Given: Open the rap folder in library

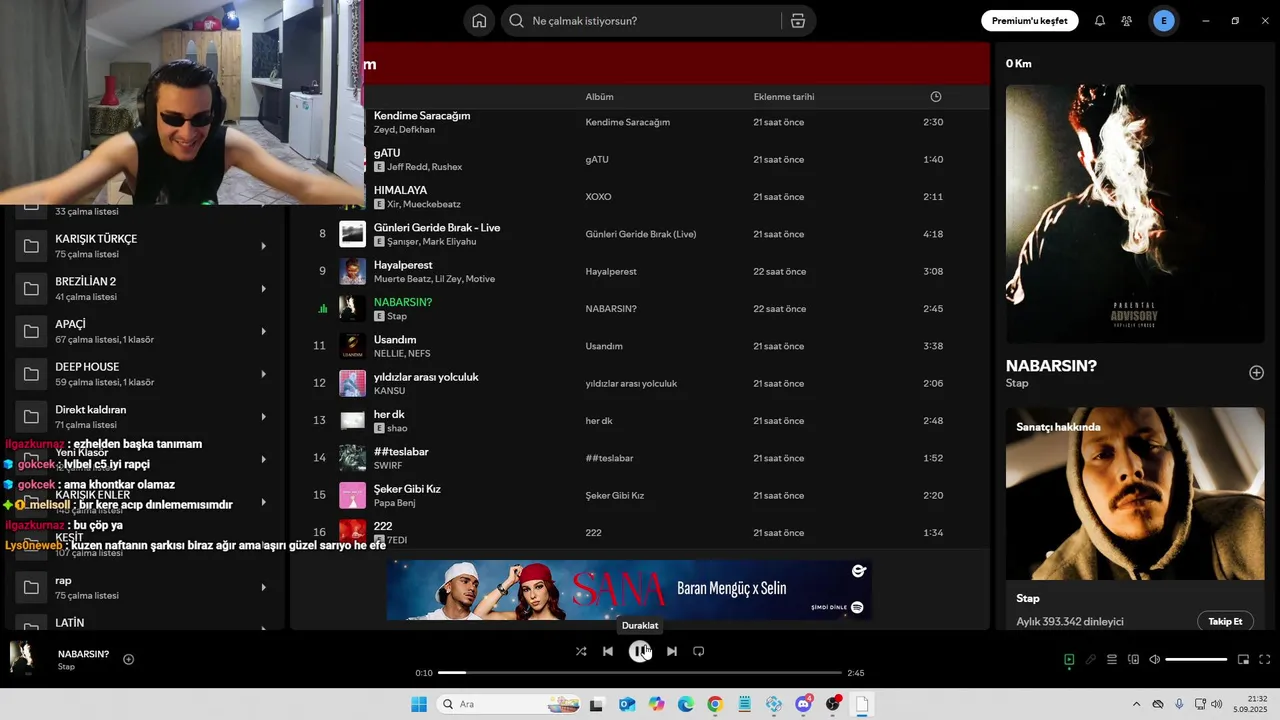Looking at the screenshot, I should pyautogui.click(x=143, y=587).
